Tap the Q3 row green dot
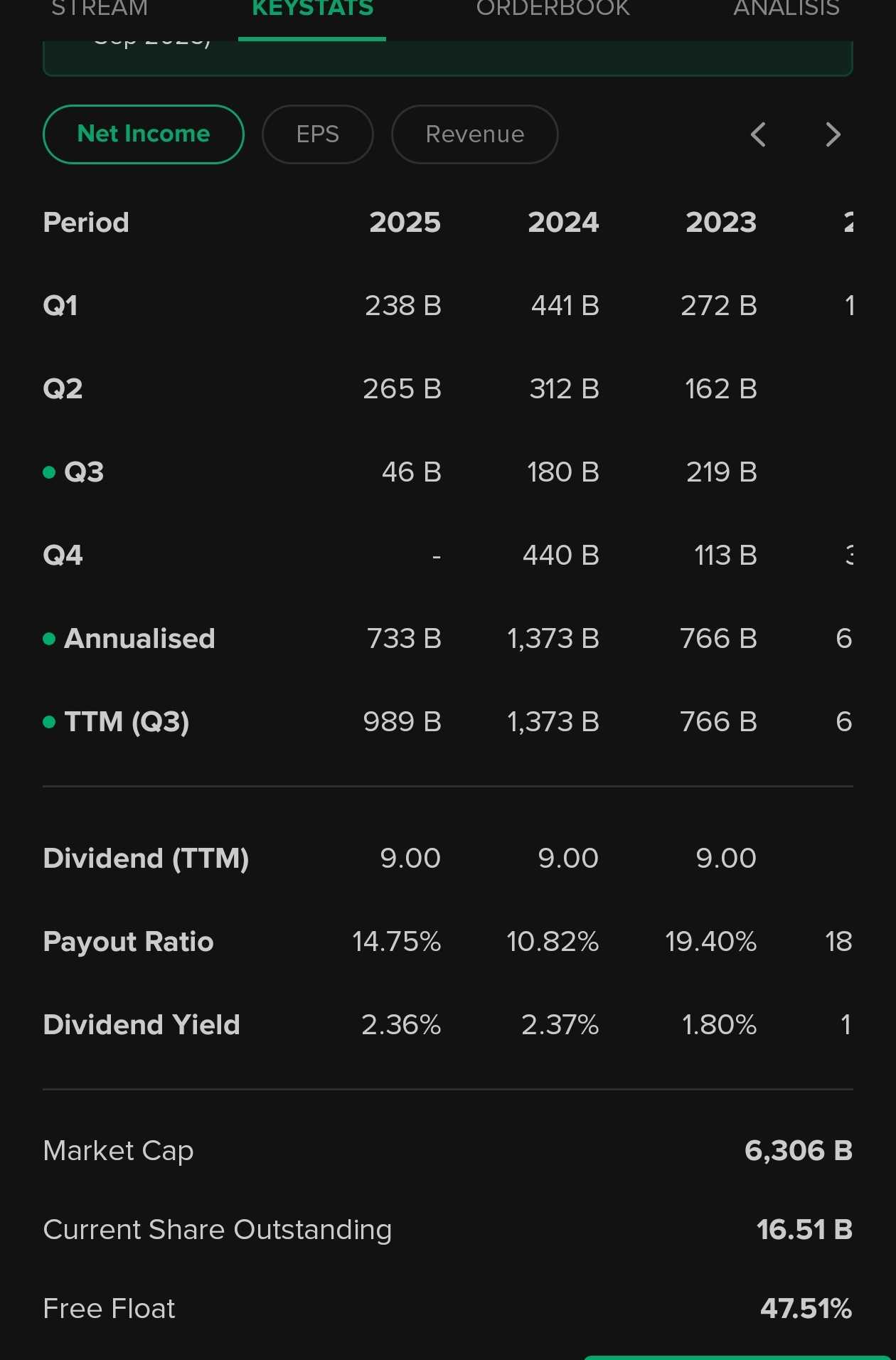This screenshot has width=896, height=1360. (49, 472)
